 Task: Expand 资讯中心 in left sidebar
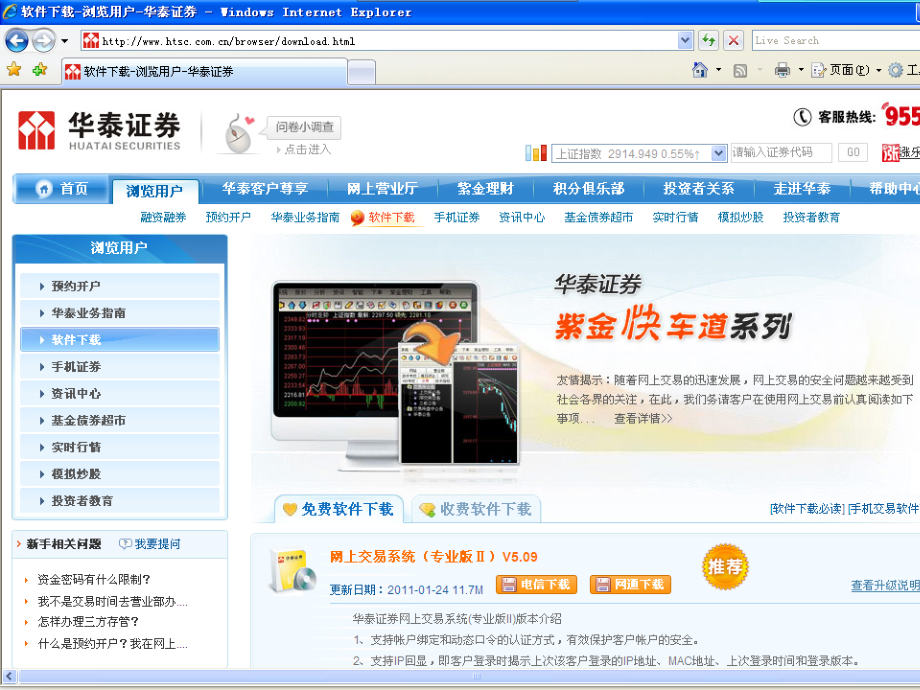[x=120, y=393]
